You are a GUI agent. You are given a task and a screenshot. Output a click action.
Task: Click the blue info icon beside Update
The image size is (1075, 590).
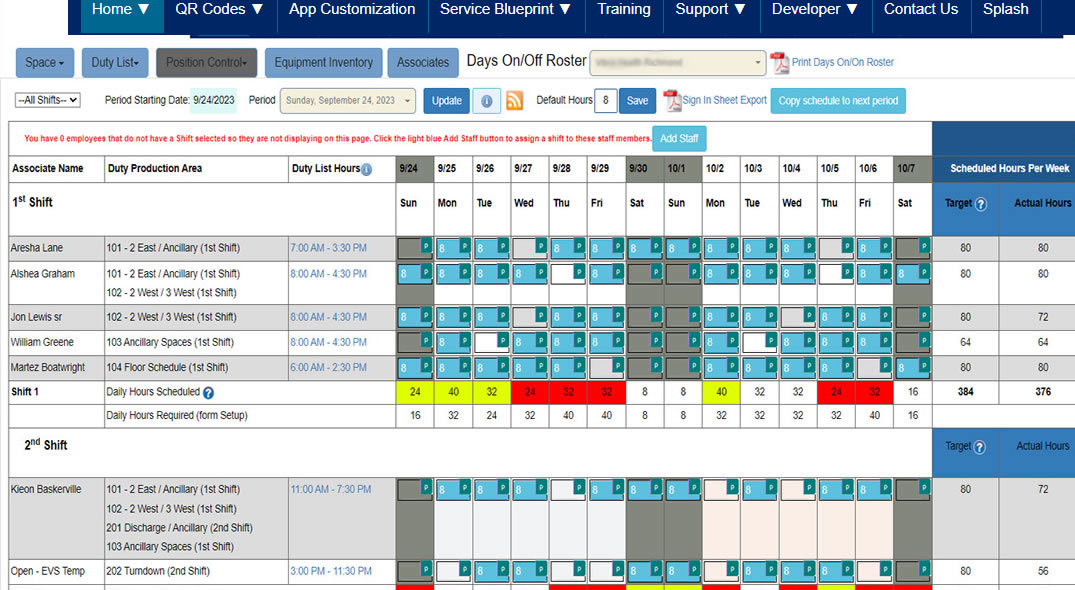click(486, 101)
